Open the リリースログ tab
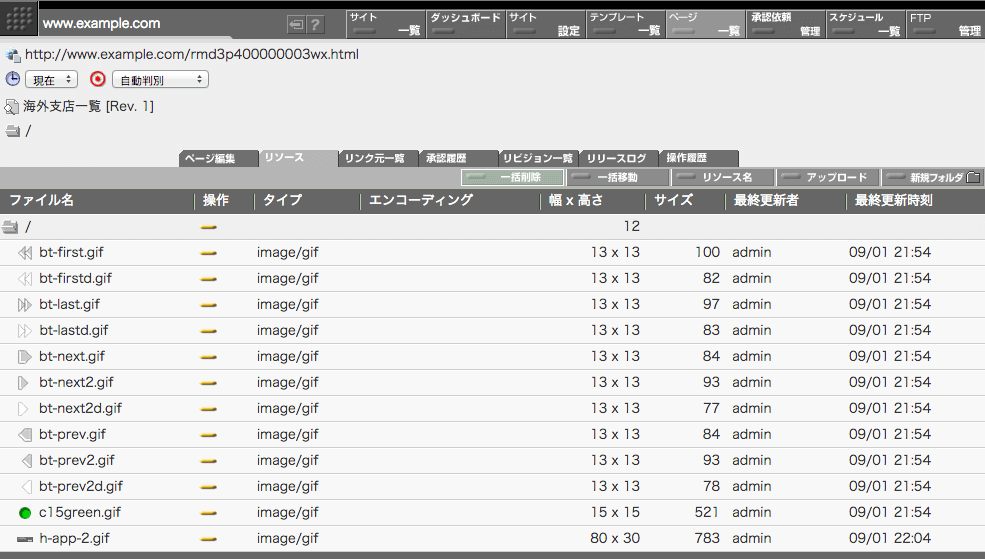This screenshot has width=985, height=559. [x=617, y=158]
